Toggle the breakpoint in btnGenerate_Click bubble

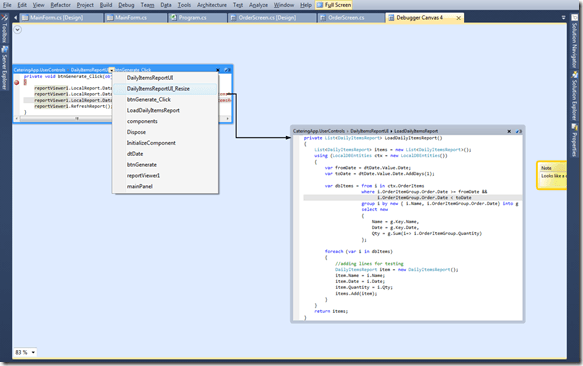(17, 82)
